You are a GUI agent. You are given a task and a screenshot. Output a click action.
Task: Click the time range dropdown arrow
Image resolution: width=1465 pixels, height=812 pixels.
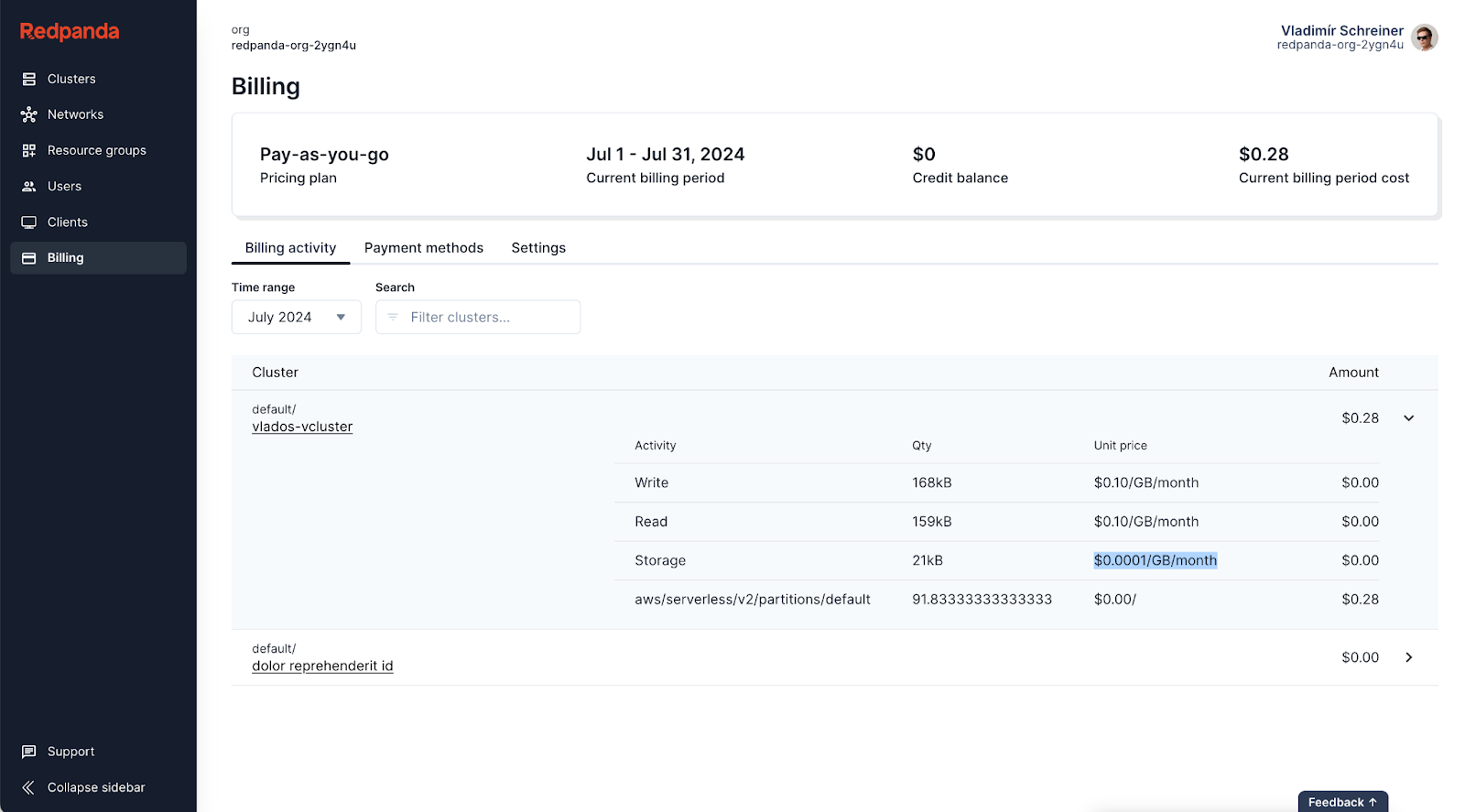click(x=341, y=318)
